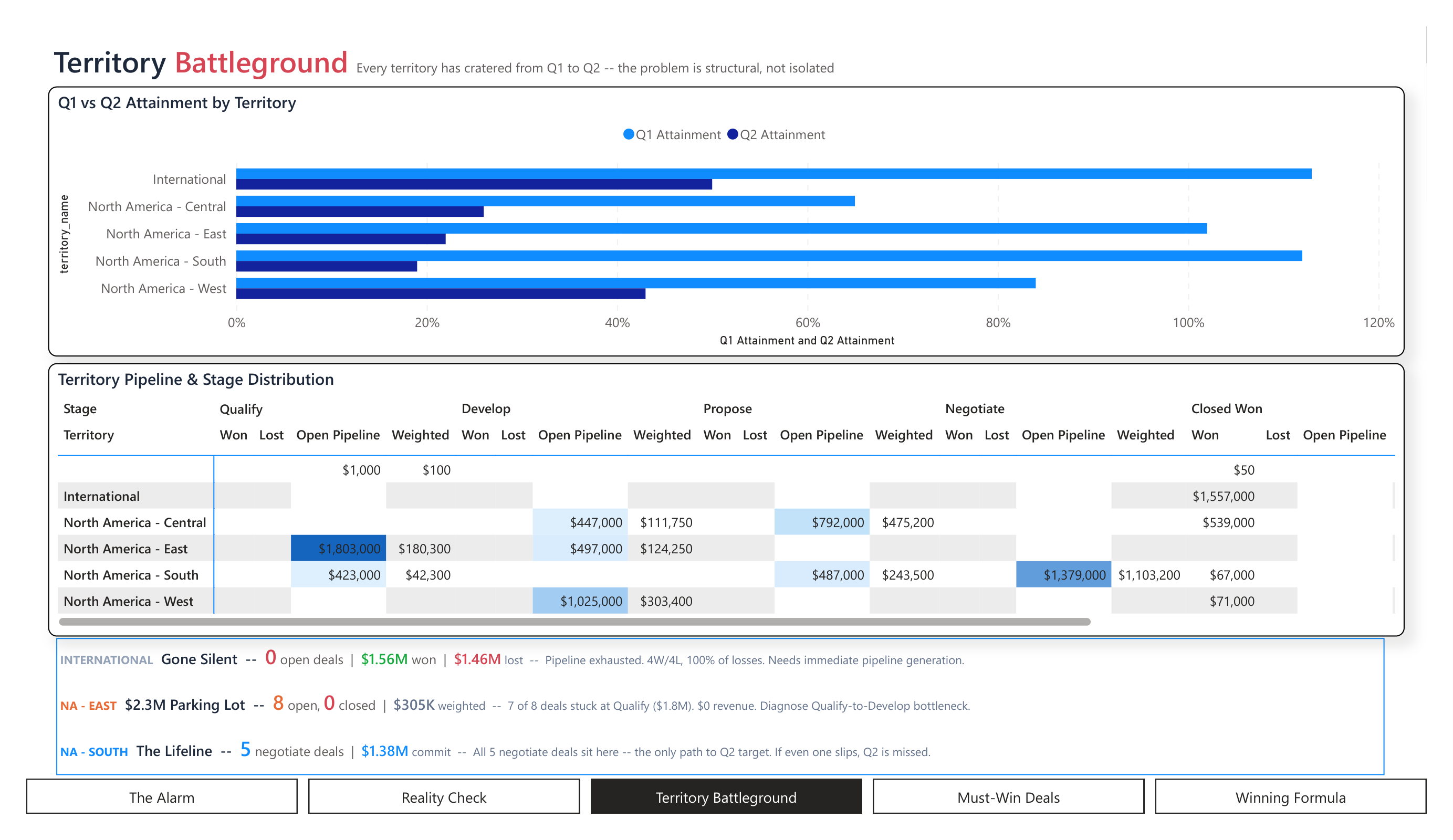Click the Negotiate stage column header

pos(975,409)
